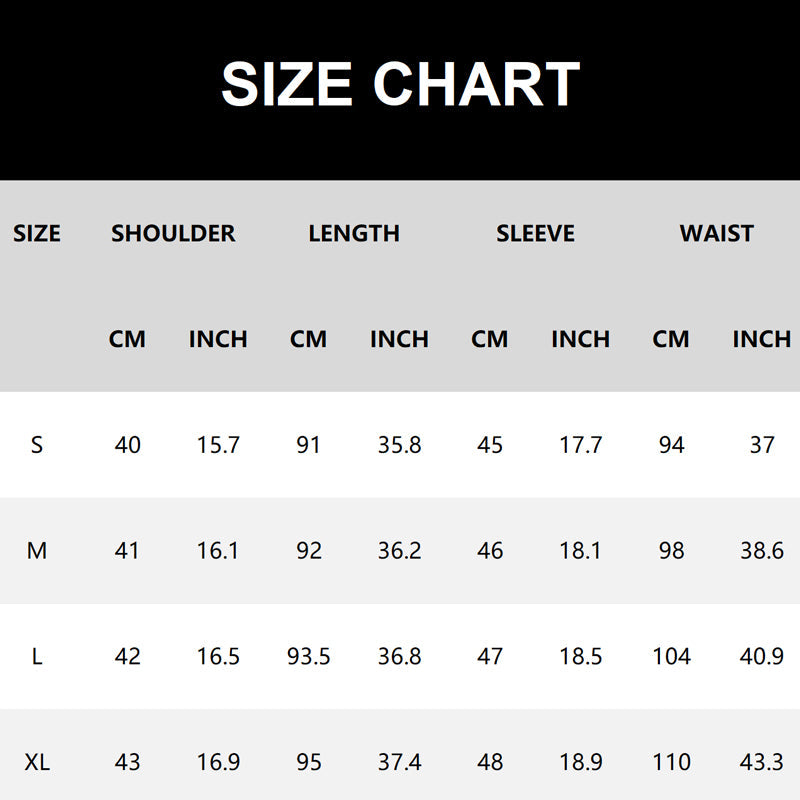
Task: Select the SLEEVE column header
Action: coord(535,234)
